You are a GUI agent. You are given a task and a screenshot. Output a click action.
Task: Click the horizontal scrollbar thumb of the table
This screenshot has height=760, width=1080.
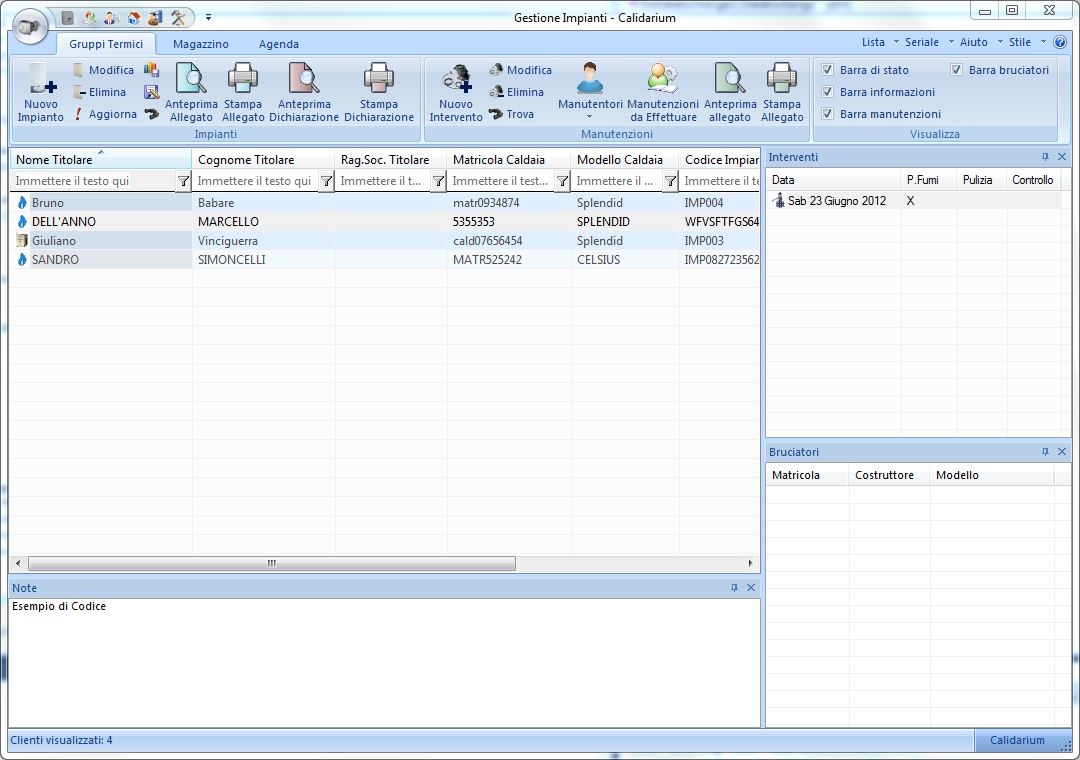coord(271,564)
